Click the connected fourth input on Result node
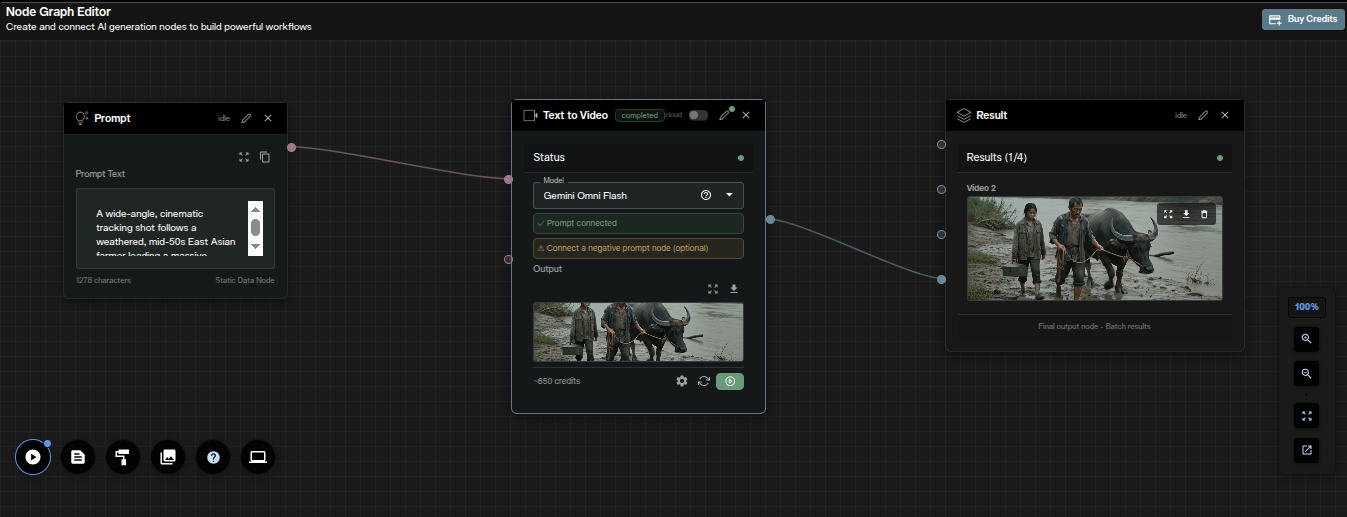Image resolution: width=1347 pixels, height=517 pixels. coord(941,279)
